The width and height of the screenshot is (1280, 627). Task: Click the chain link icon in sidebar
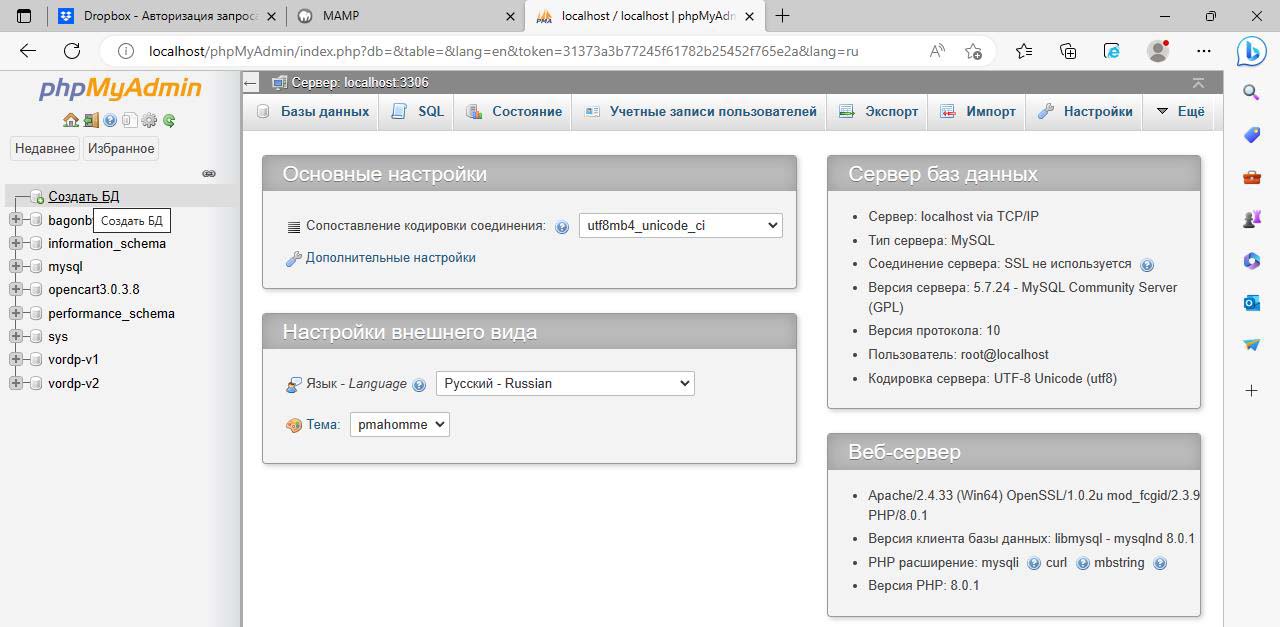(209, 173)
